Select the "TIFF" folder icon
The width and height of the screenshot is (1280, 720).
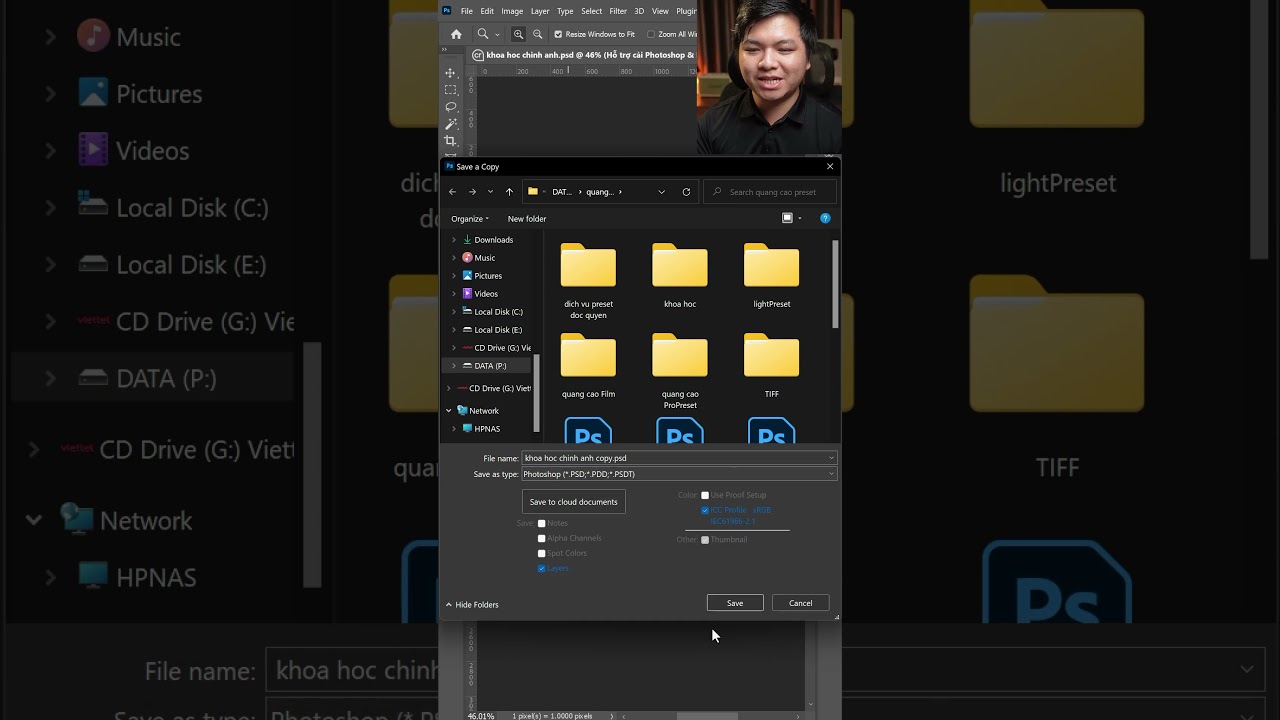pyautogui.click(x=772, y=355)
